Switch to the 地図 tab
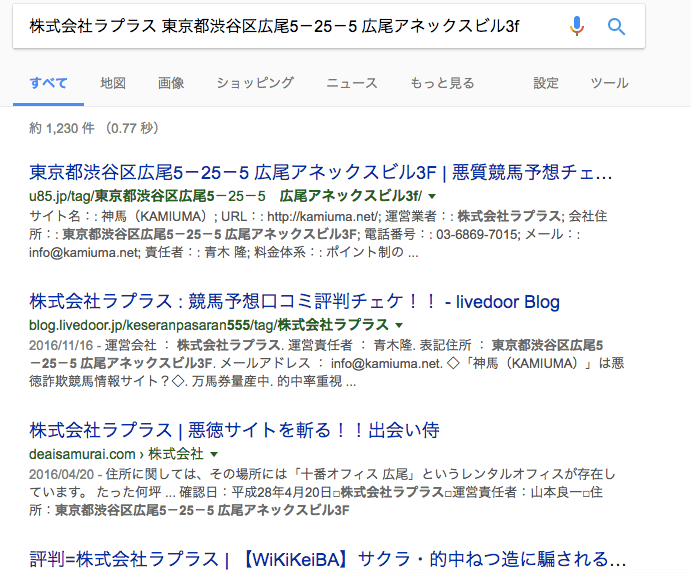The image size is (691, 574). click(x=113, y=83)
